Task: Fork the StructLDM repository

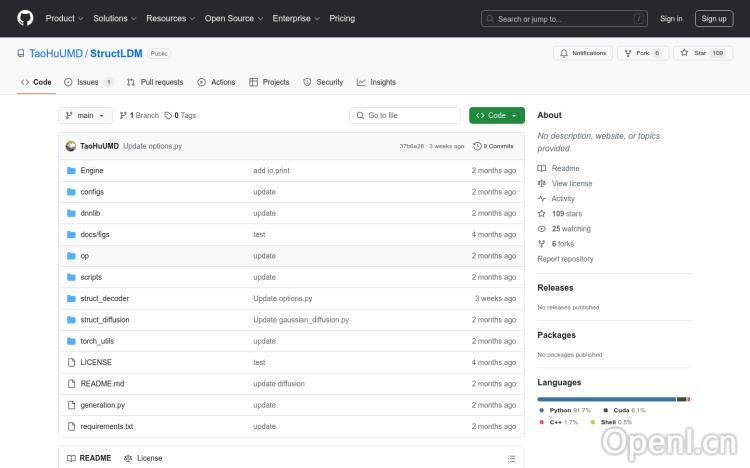Action: click(642, 53)
